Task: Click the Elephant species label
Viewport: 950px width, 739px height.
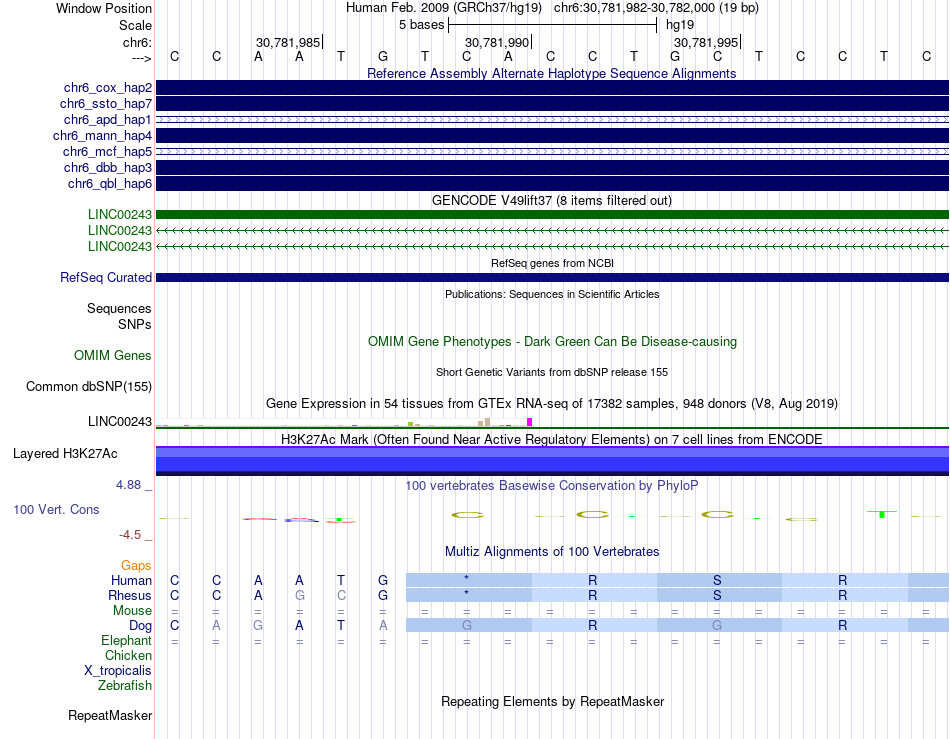Action: [x=126, y=640]
